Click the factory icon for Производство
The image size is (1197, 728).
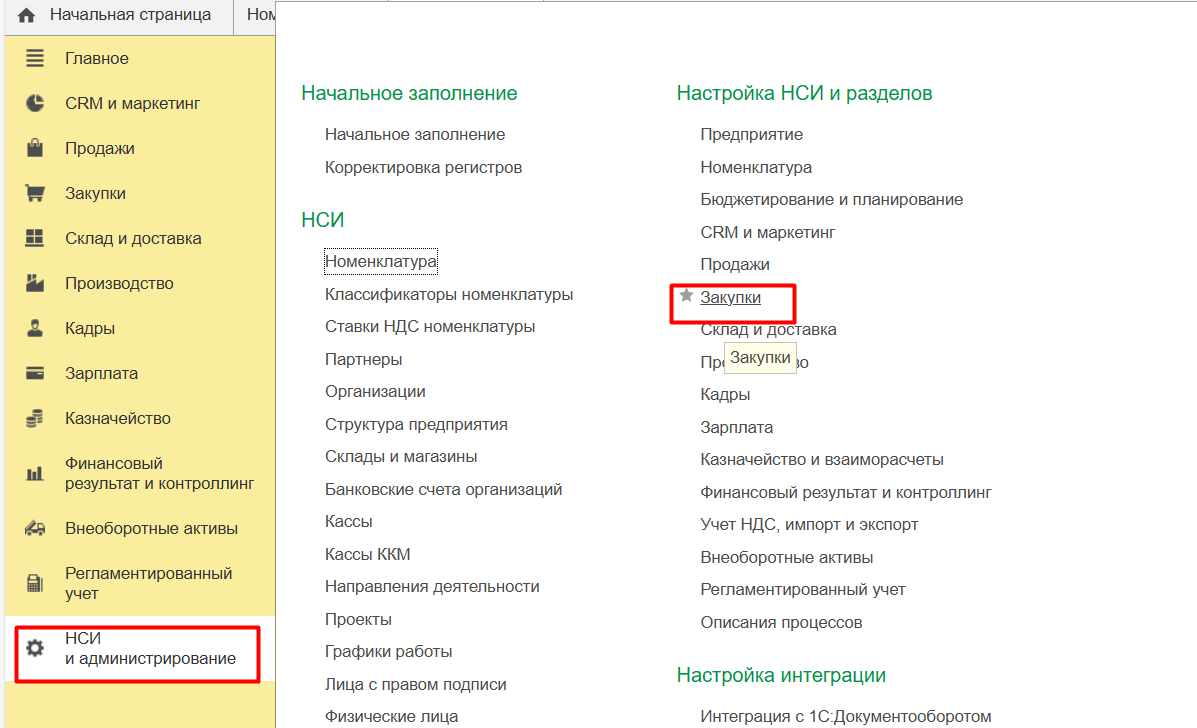coord(35,284)
